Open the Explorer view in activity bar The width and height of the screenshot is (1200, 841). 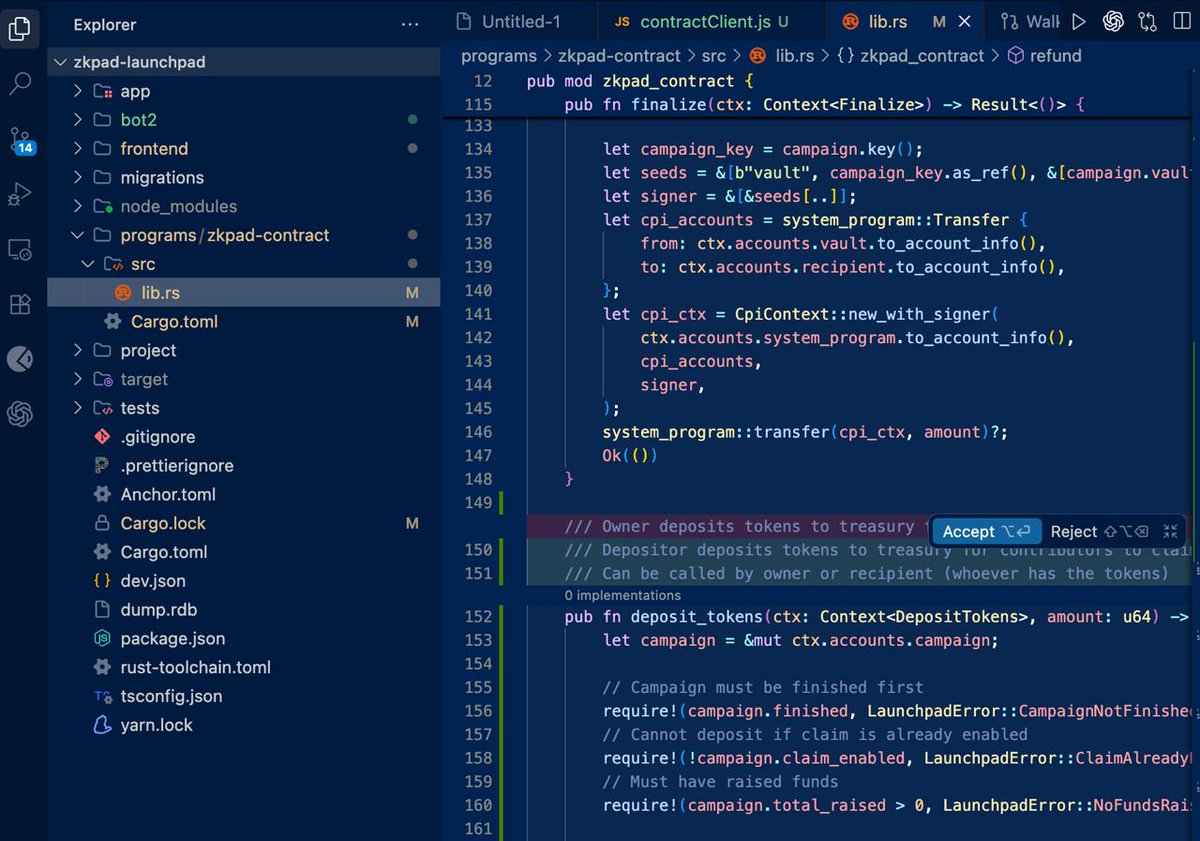pos(20,29)
